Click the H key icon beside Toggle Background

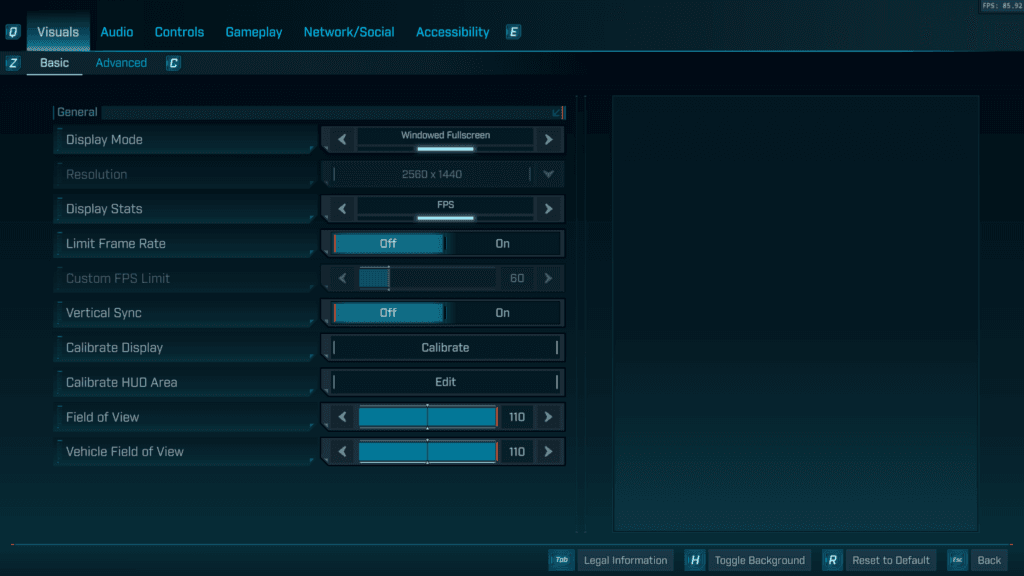(695, 560)
